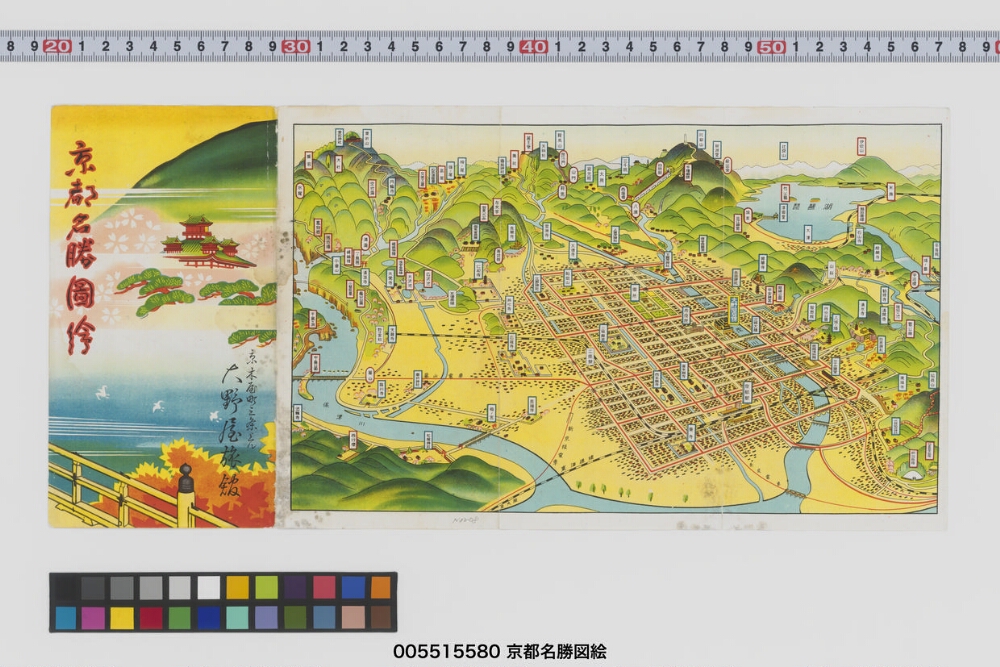The width and height of the screenshot is (1000, 667).
Task: Choose the brown swatch at the bottom-right of chart
Action: (x=381, y=617)
